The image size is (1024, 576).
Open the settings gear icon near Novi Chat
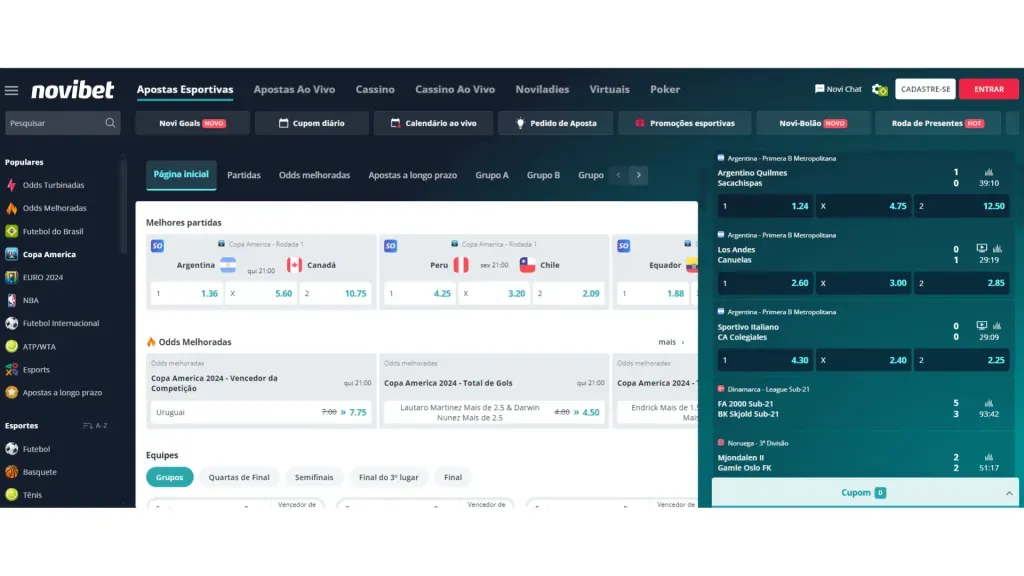tap(879, 89)
